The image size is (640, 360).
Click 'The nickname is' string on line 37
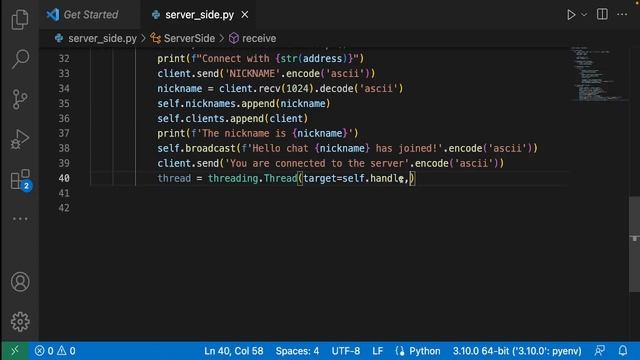244,133
